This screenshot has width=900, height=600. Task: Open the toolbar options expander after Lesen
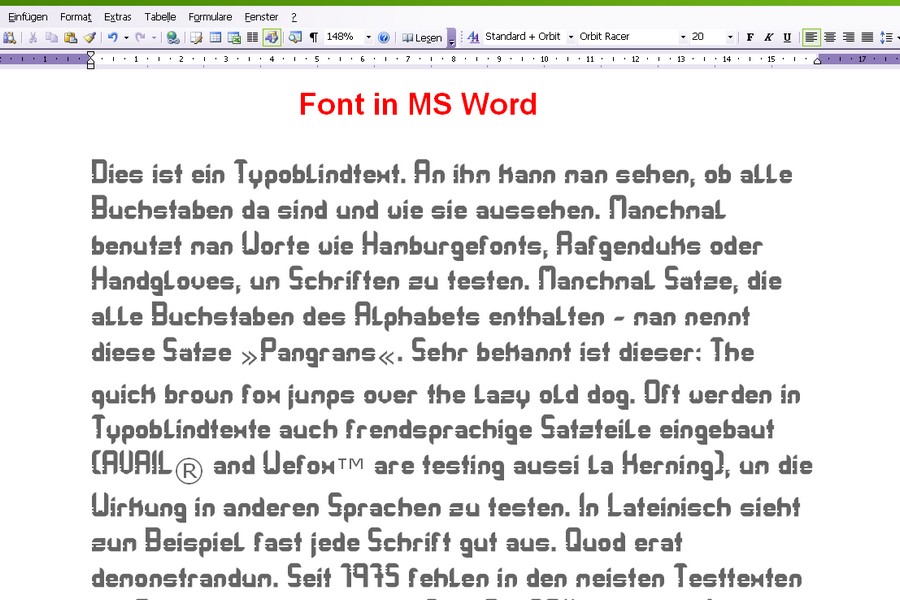pos(452,38)
